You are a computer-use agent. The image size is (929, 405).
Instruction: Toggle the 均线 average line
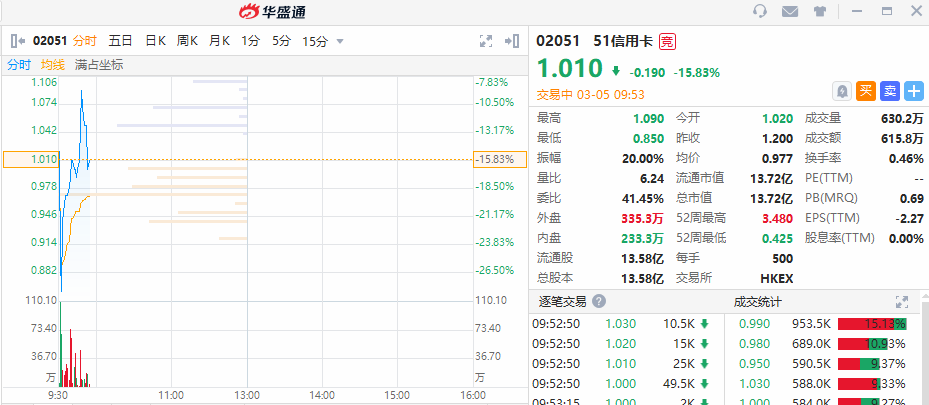[x=52, y=65]
